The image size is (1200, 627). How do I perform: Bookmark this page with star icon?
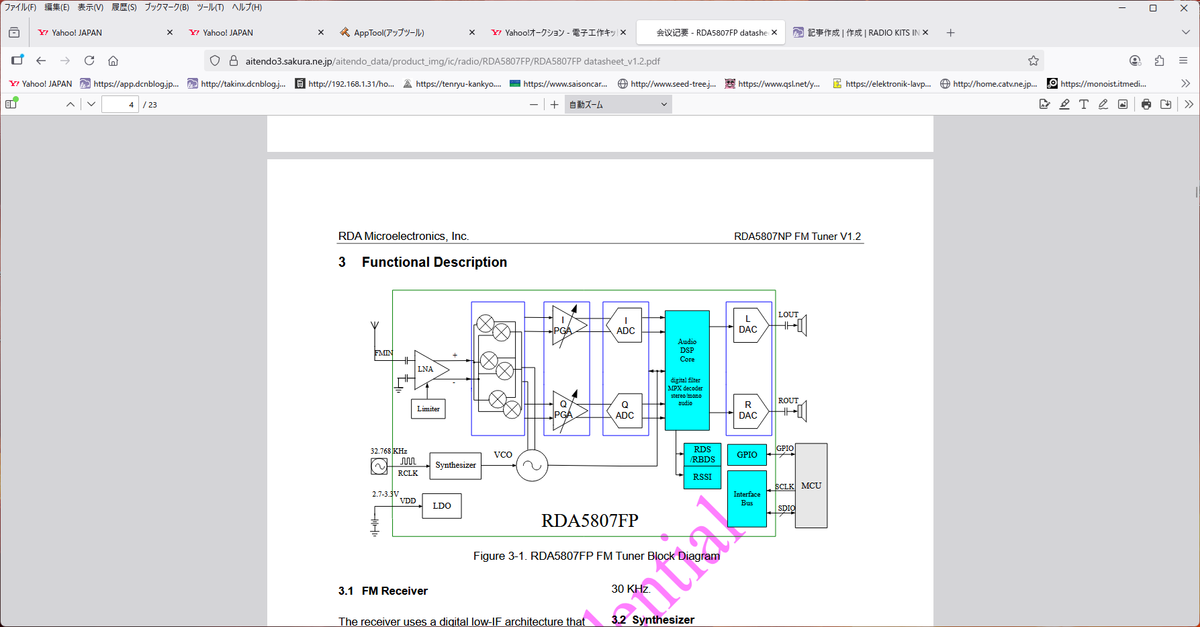point(1033,60)
